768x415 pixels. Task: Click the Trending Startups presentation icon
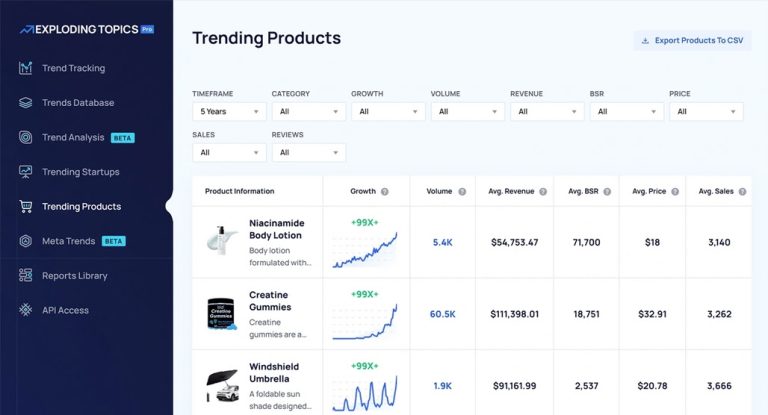25,172
